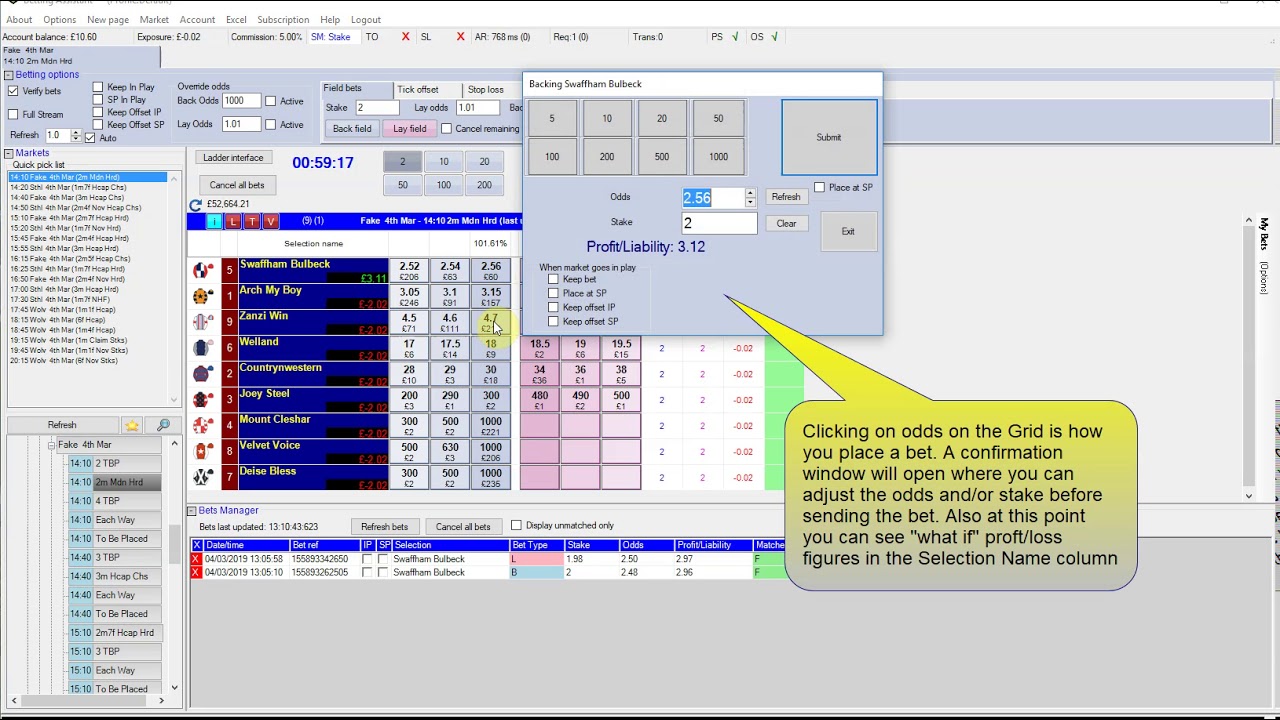Click the green tick beside OS indicator

pos(774,37)
